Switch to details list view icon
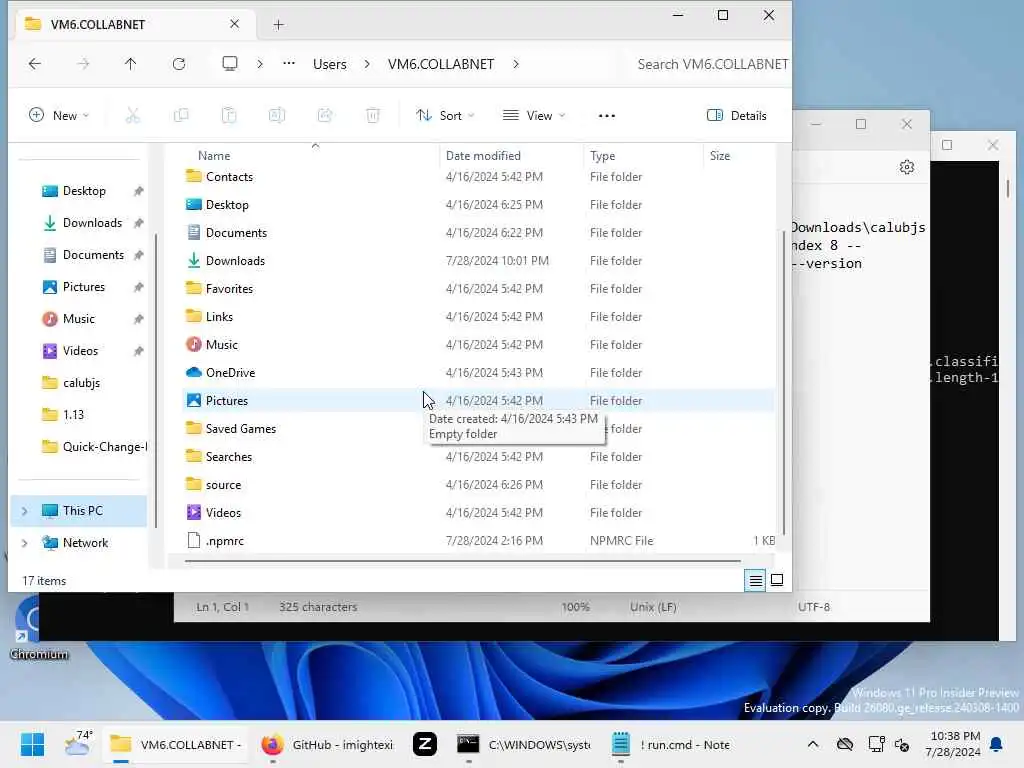1024x768 pixels. pyautogui.click(x=756, y=580)
